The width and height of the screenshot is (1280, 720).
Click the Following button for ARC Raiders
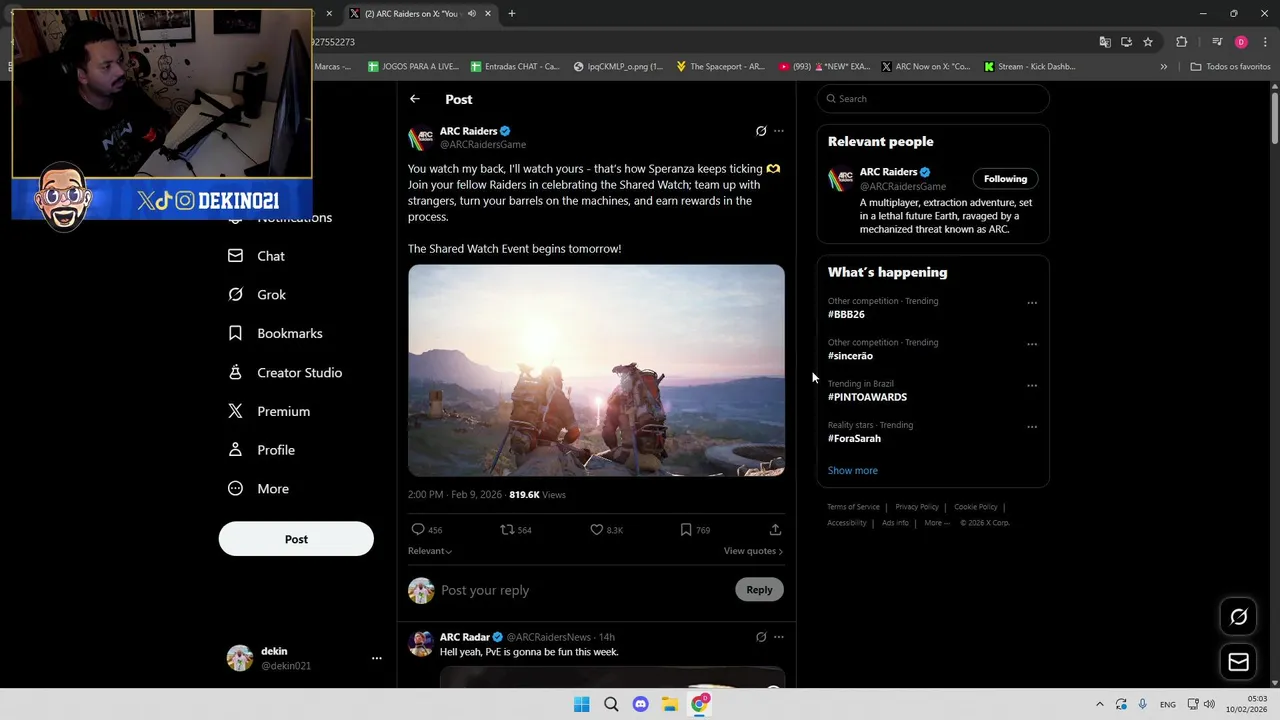click(1005, 179)
